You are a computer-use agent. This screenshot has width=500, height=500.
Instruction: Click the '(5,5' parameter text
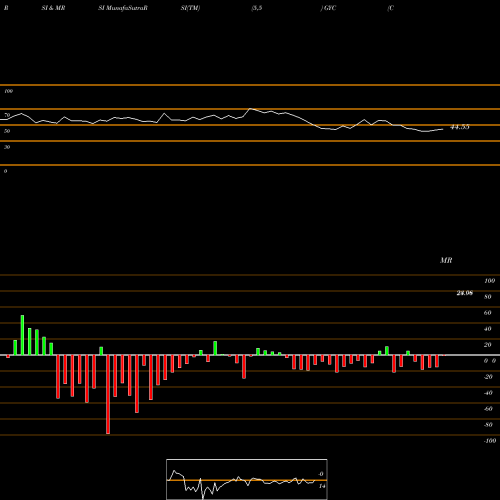tap(257, 8)
